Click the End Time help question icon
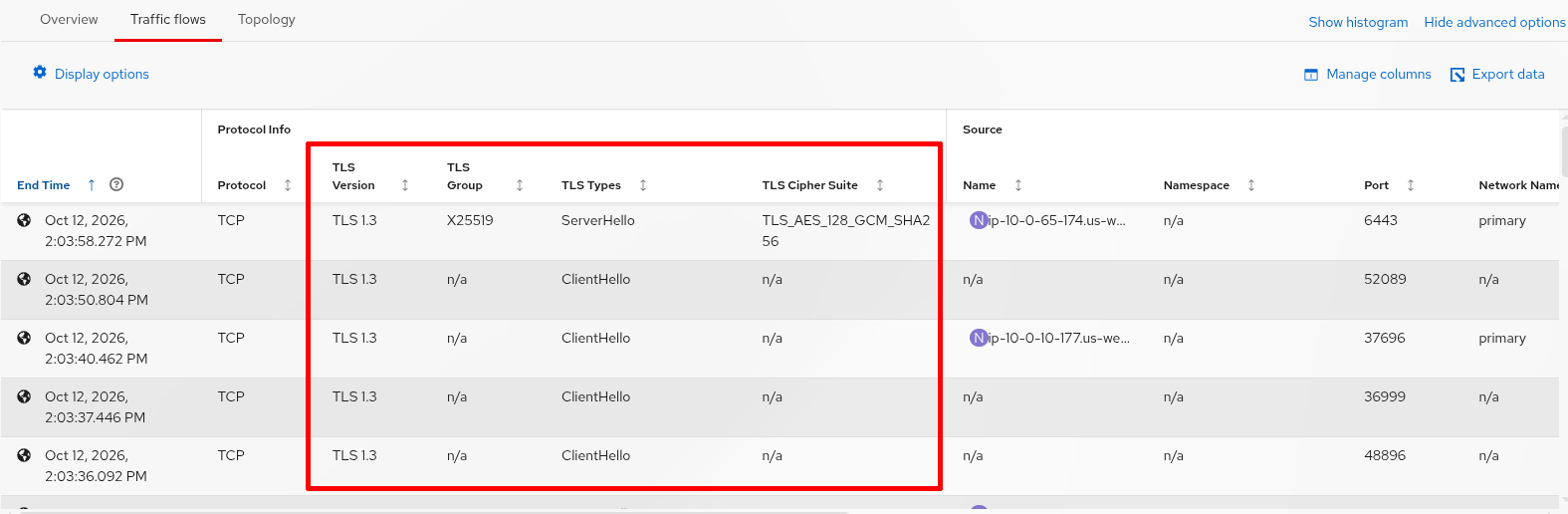 116,184
